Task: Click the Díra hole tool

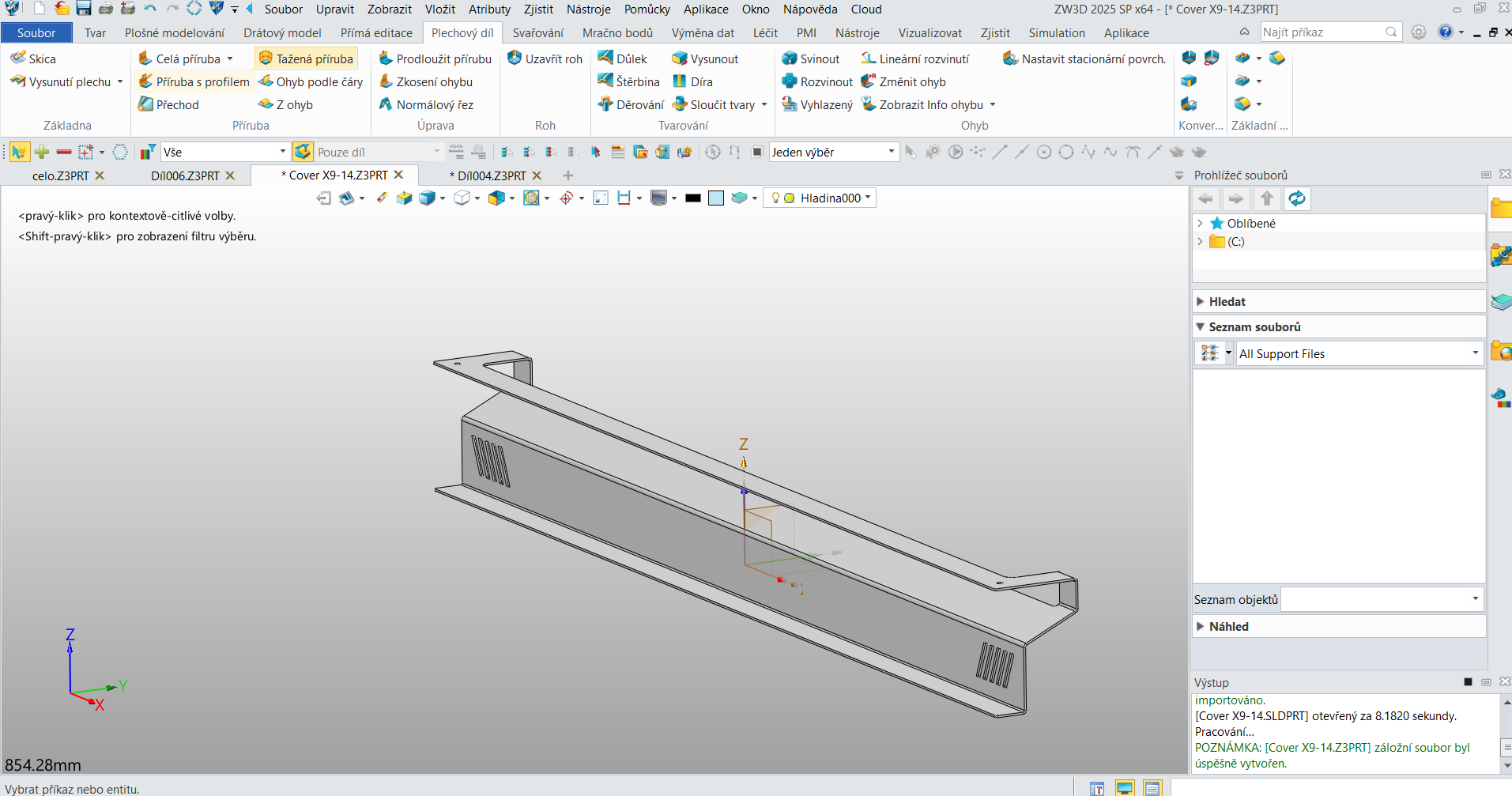Action: (x=692, y=81)
